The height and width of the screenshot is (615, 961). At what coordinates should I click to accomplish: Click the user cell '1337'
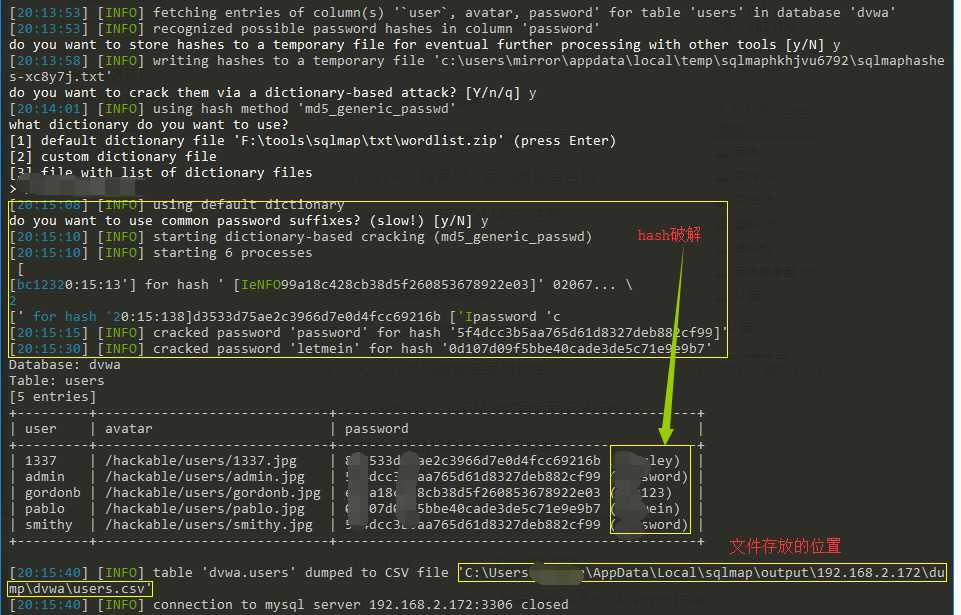(40, 460)
